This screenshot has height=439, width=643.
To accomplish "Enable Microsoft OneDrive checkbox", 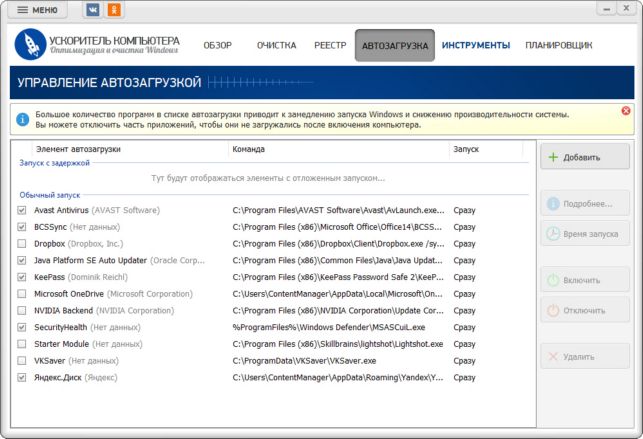I will 22,294.
